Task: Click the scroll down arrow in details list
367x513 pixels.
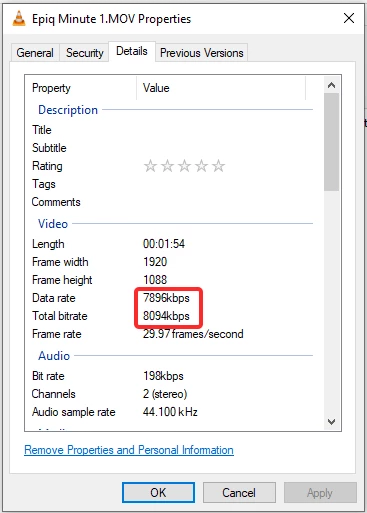Action: tap(331, 422)
